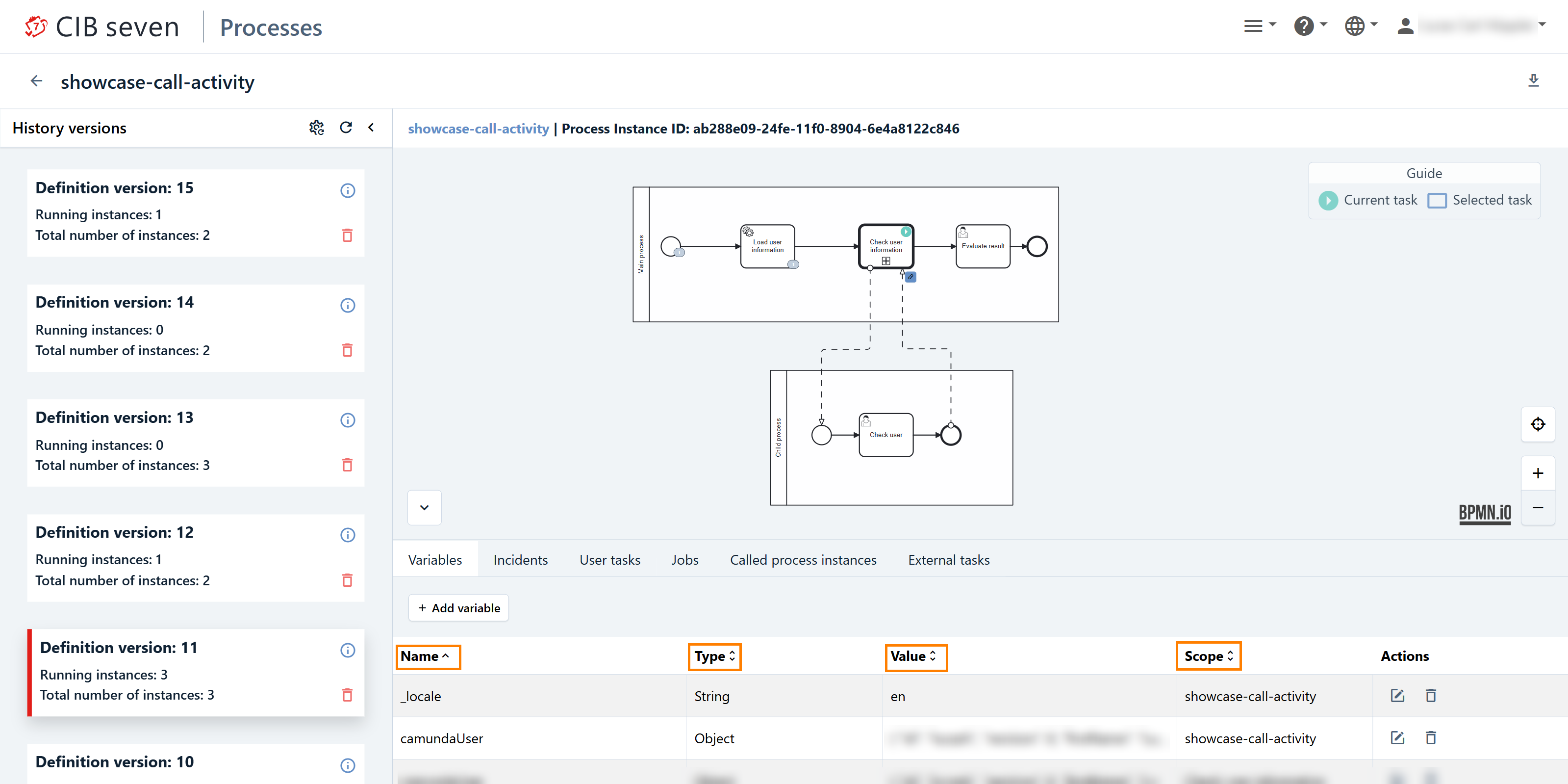1568x784 pixels.
Task: Open the showcase-call-activity breadcrumb link
Action: click(478, 129)
